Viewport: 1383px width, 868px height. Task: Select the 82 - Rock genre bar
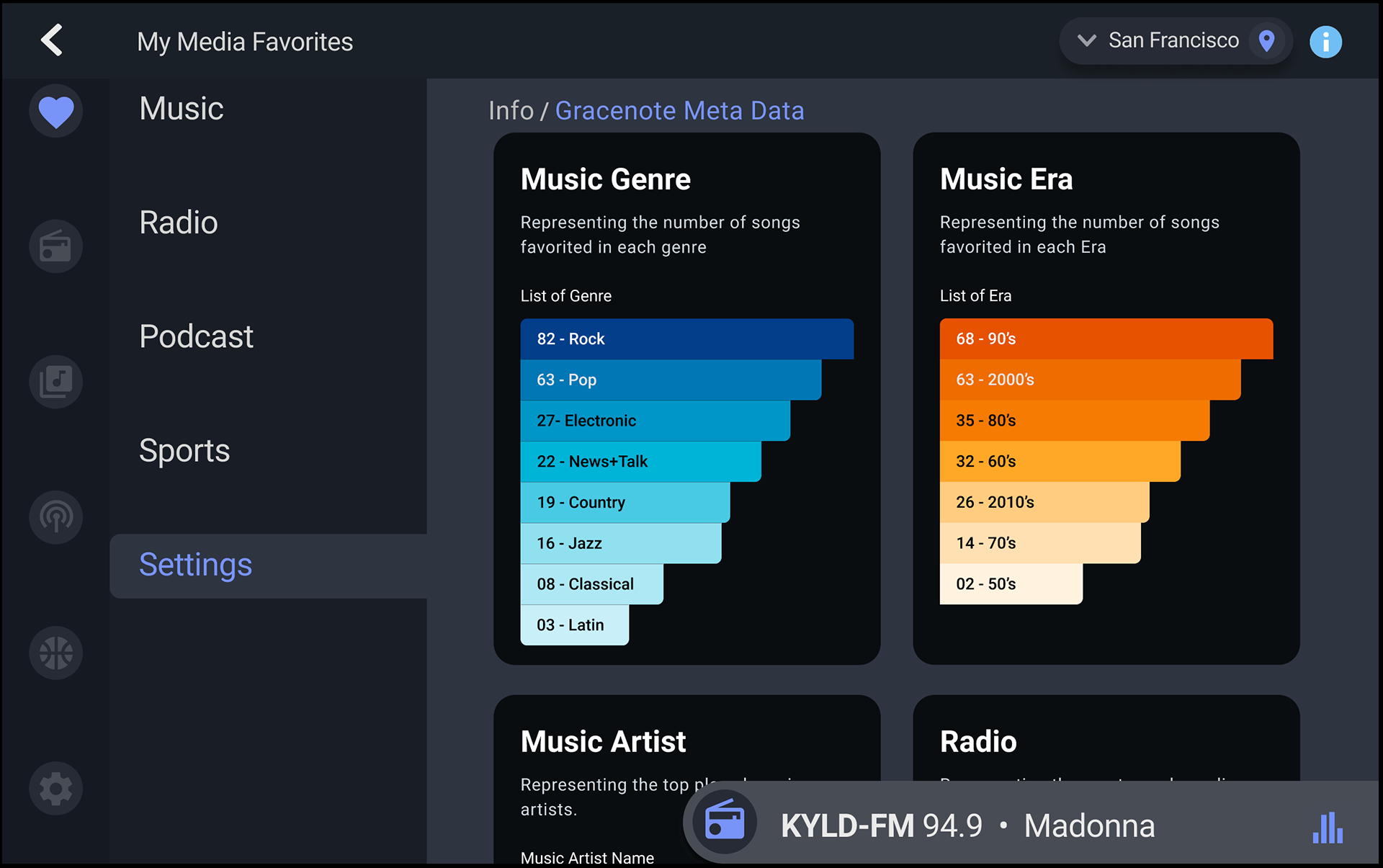click(x=686, y=339)
